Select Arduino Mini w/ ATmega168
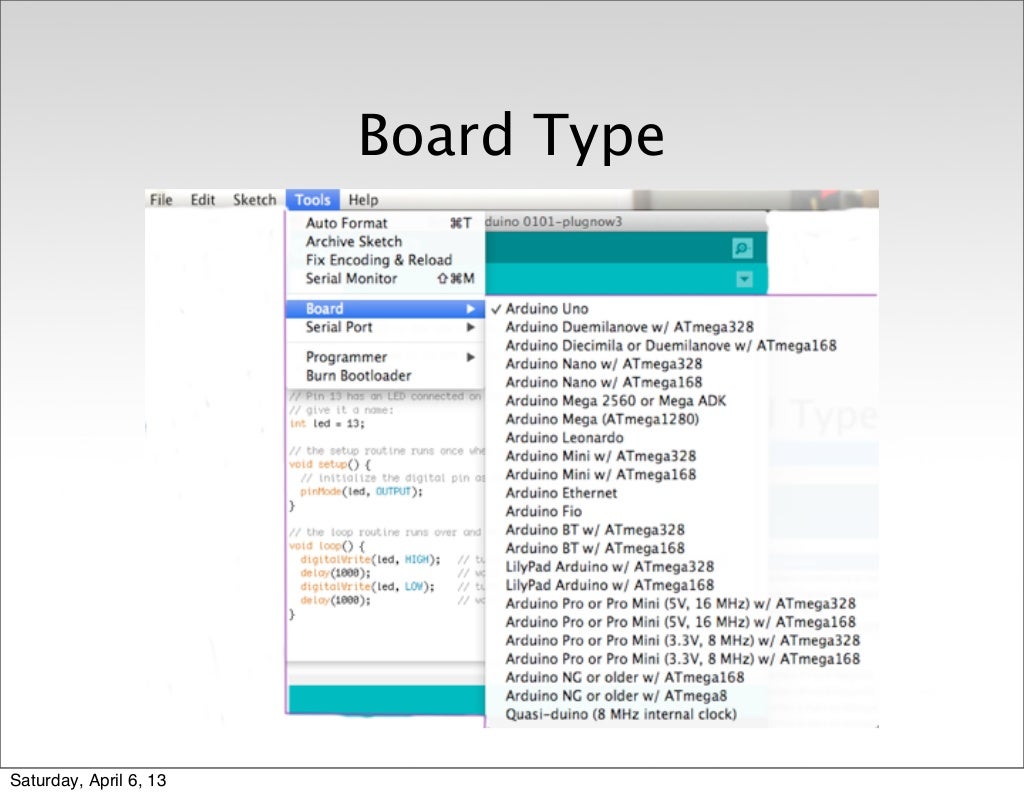 pos(681,475)
